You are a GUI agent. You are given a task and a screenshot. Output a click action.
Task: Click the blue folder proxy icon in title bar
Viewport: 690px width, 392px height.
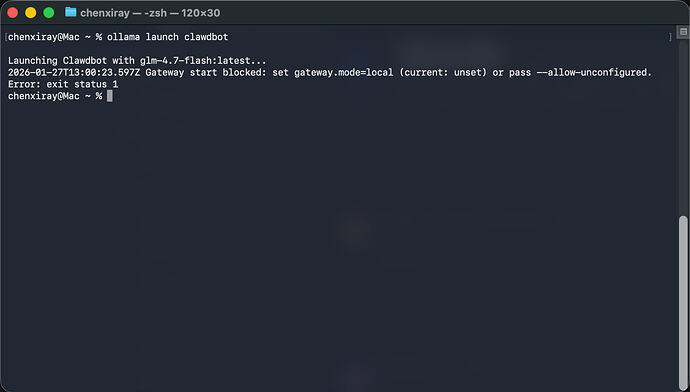(x=70, y=12)
